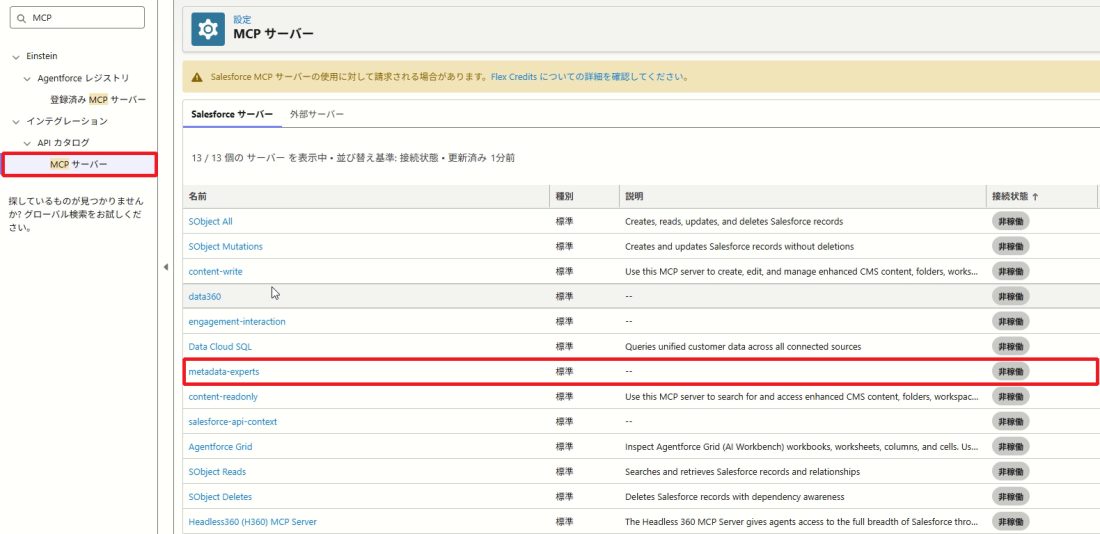Viewport: 1100px width, 534px height.
Task: Click 非稼働 badge in metadata-experts row
Action: pyautogui.click(x=1010, y=371)
